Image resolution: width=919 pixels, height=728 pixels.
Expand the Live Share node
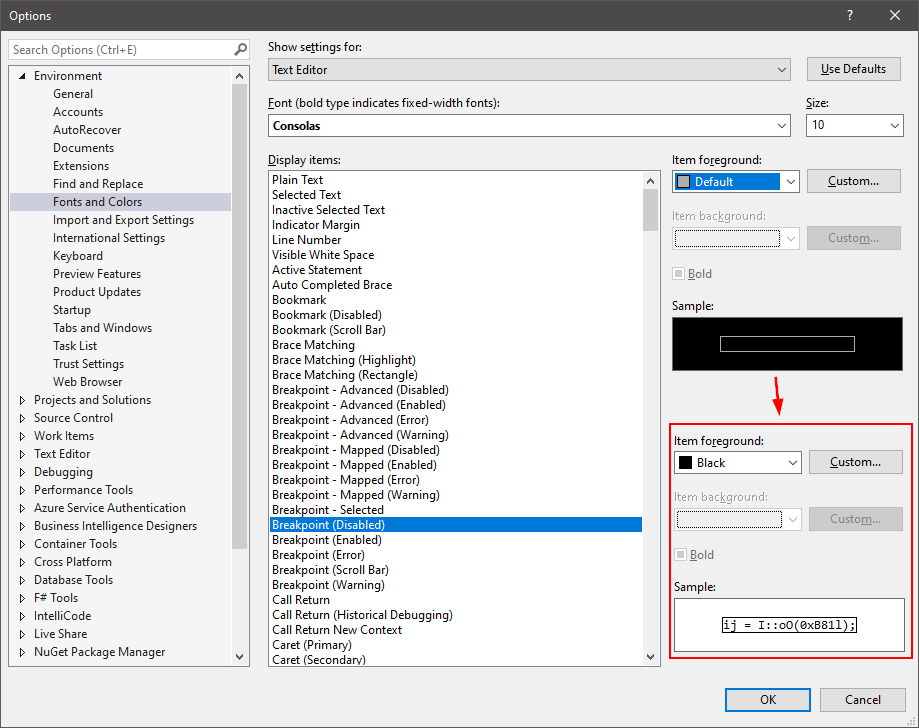click(x=22, y=634)
